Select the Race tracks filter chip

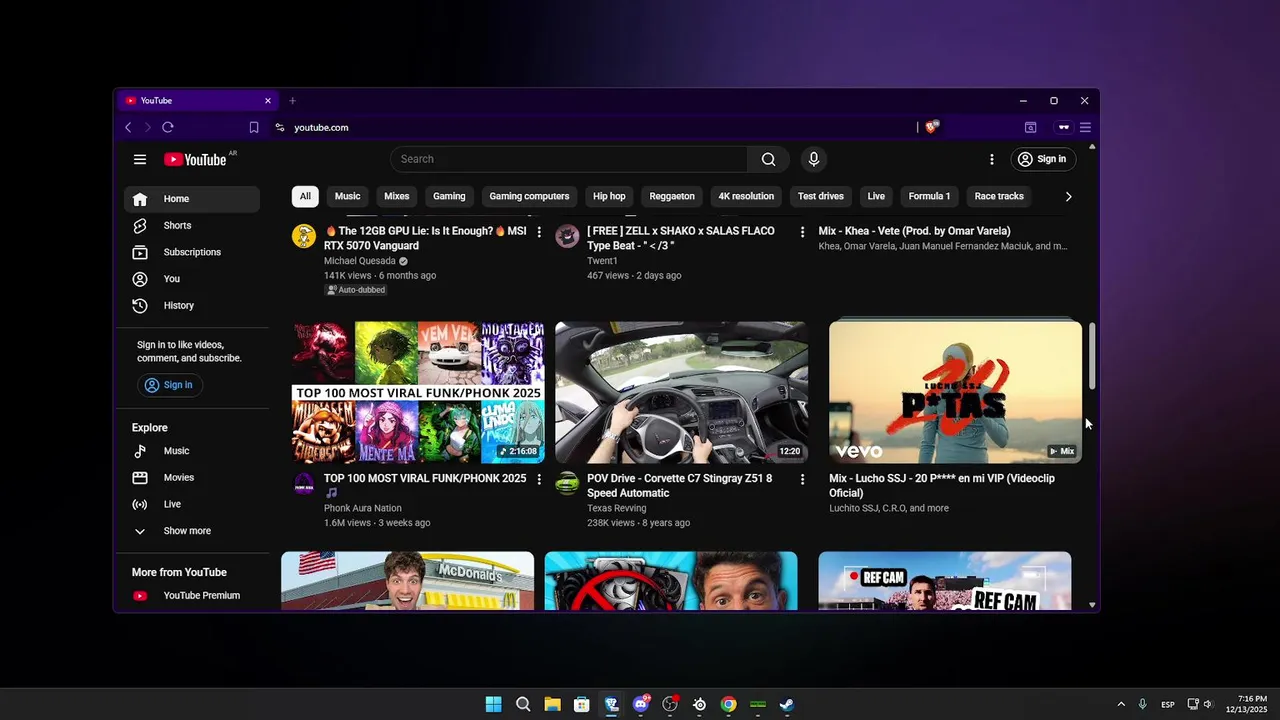pos(999,197)
